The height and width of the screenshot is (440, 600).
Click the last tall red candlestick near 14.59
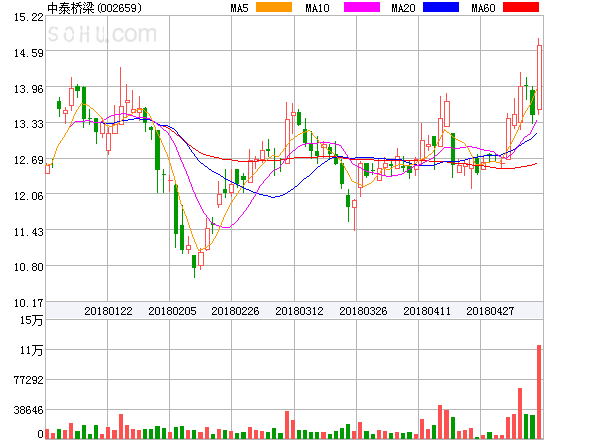[x=539, y=77]
